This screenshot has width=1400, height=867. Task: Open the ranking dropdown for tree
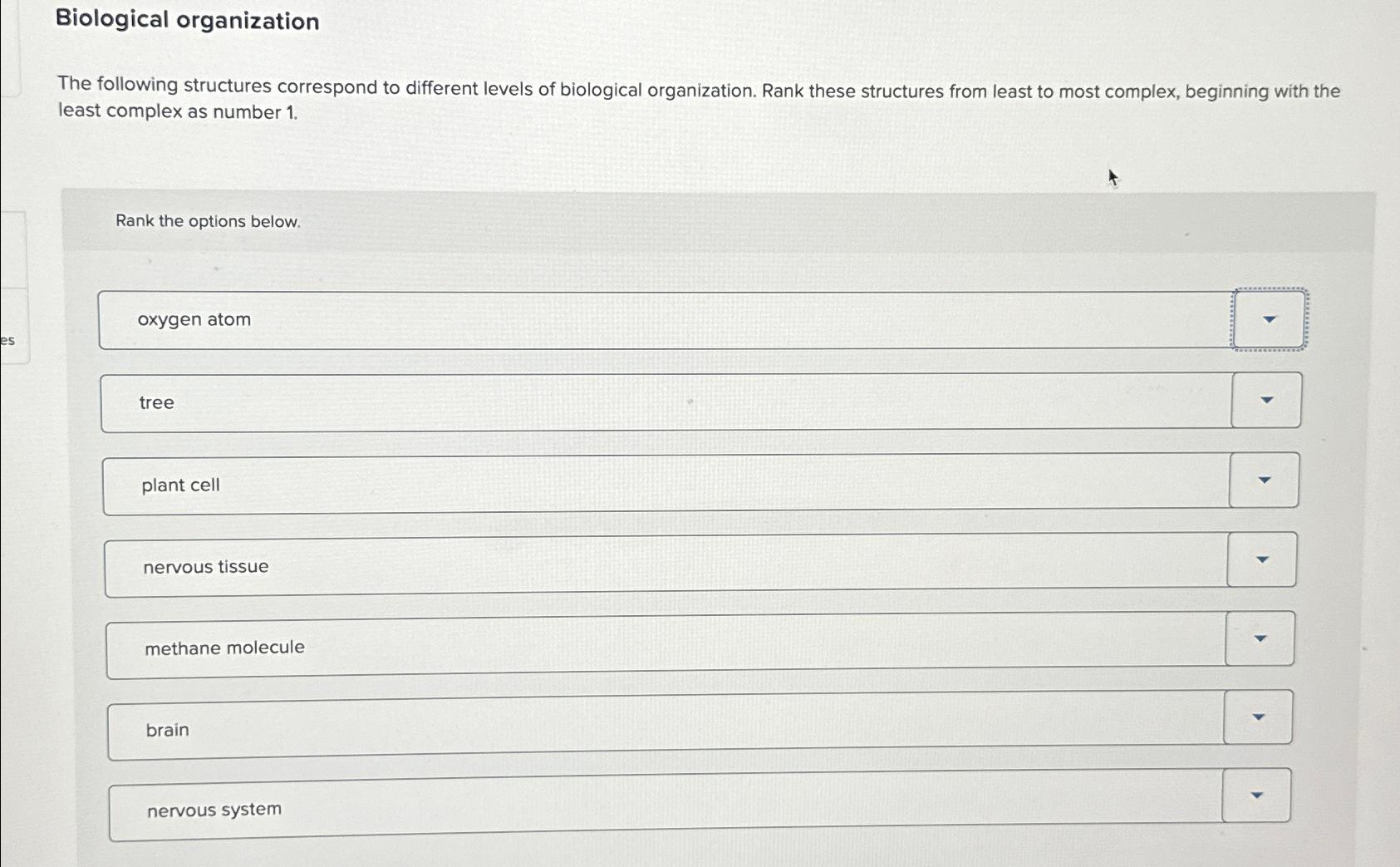pyautogui.click(x=1265, y=401)
